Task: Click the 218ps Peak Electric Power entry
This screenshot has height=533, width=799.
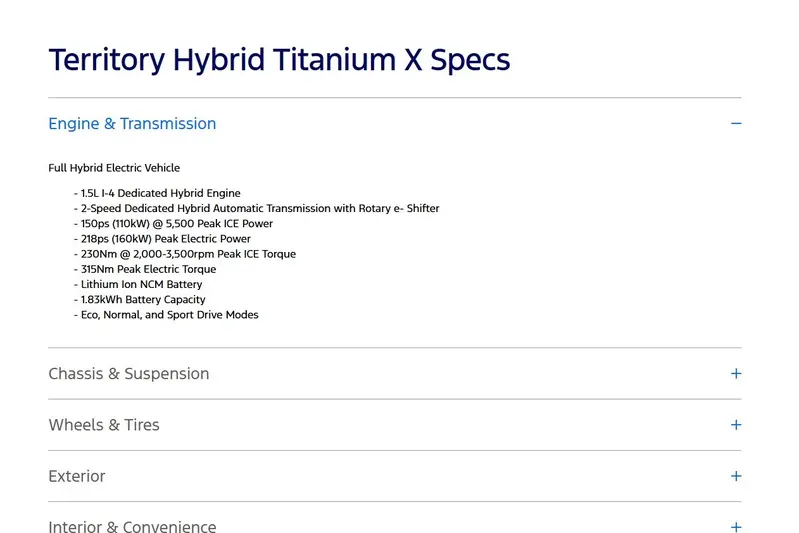Action: click(162, 239)
